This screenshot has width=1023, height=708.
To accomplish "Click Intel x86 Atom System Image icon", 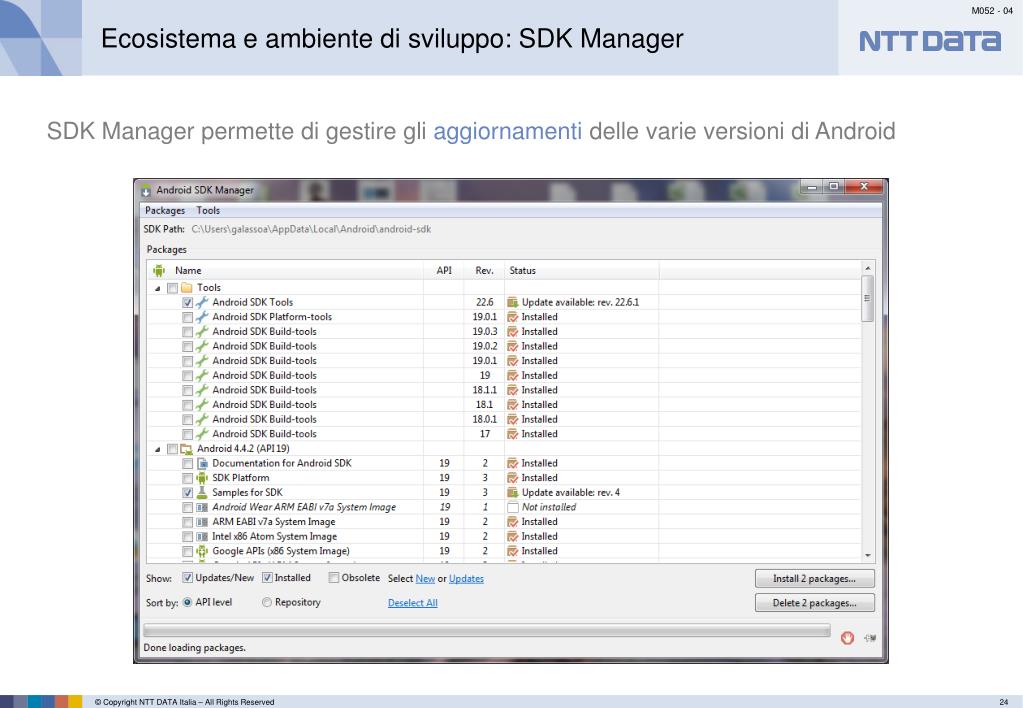I will [x=202, y=536].
